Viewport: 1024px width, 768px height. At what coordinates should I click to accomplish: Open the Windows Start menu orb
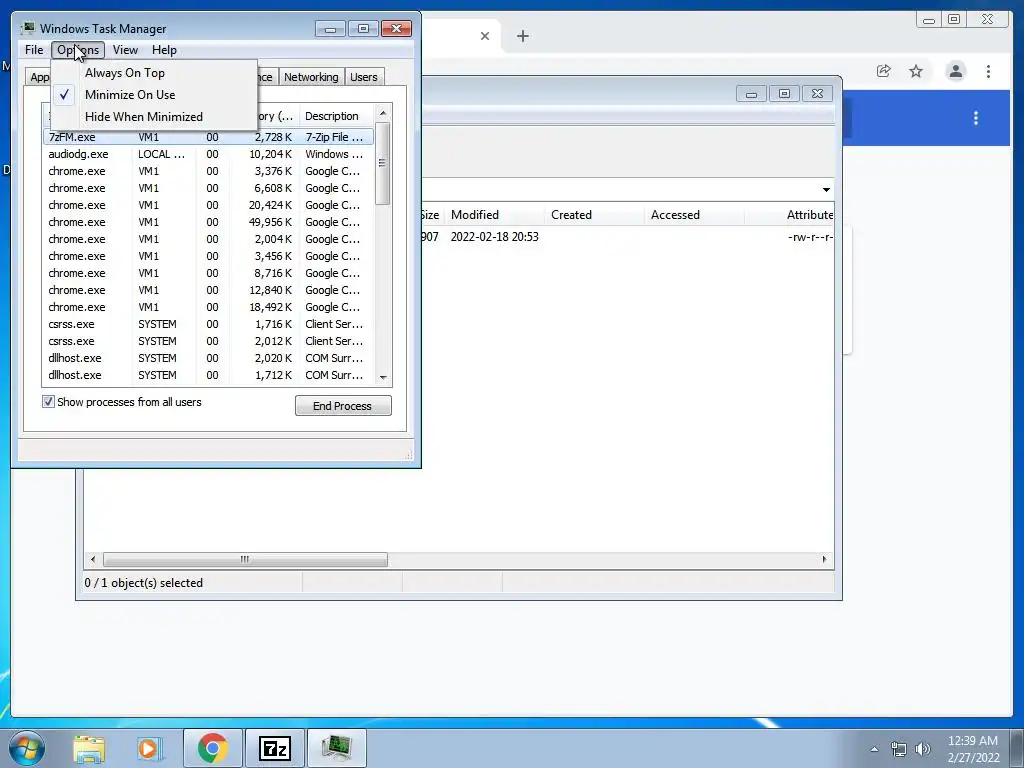27,748
